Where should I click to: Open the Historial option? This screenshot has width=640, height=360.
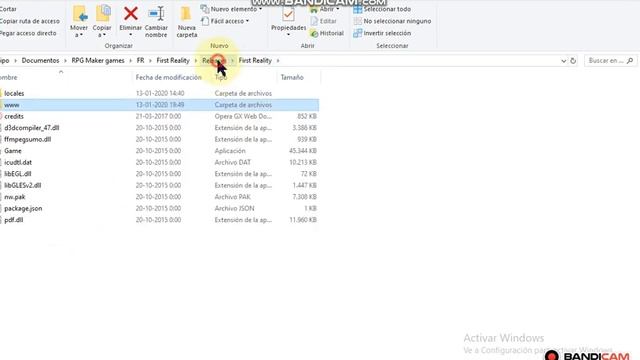coord(327,33)
